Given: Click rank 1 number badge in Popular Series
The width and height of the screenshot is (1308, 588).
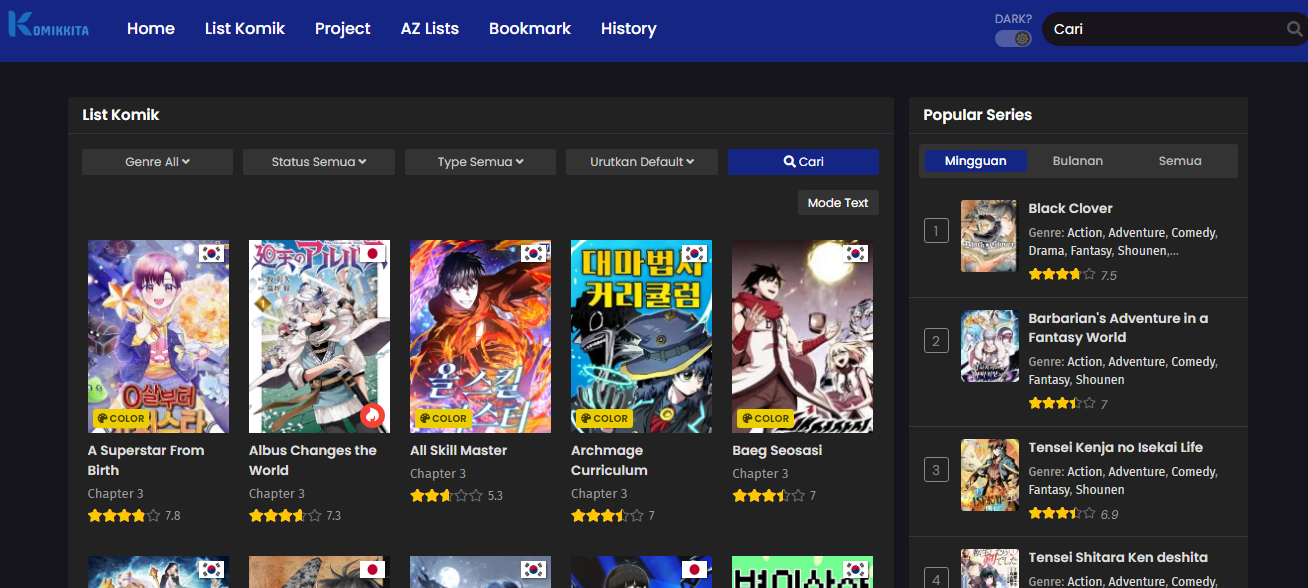Looking at the screenshot, I should (936, 232).
